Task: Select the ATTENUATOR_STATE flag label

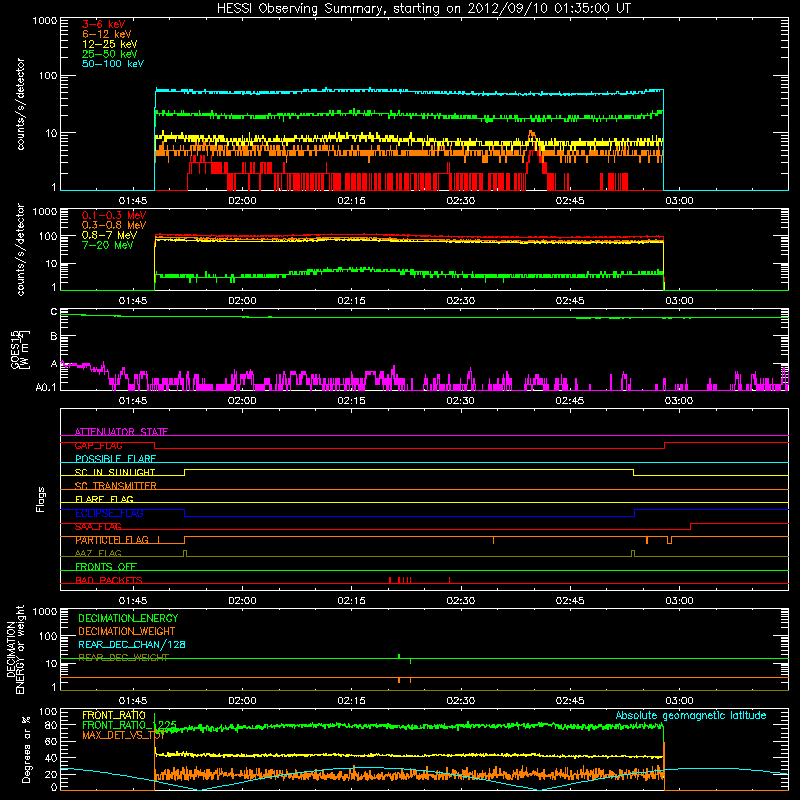Action: coord(121,432)
